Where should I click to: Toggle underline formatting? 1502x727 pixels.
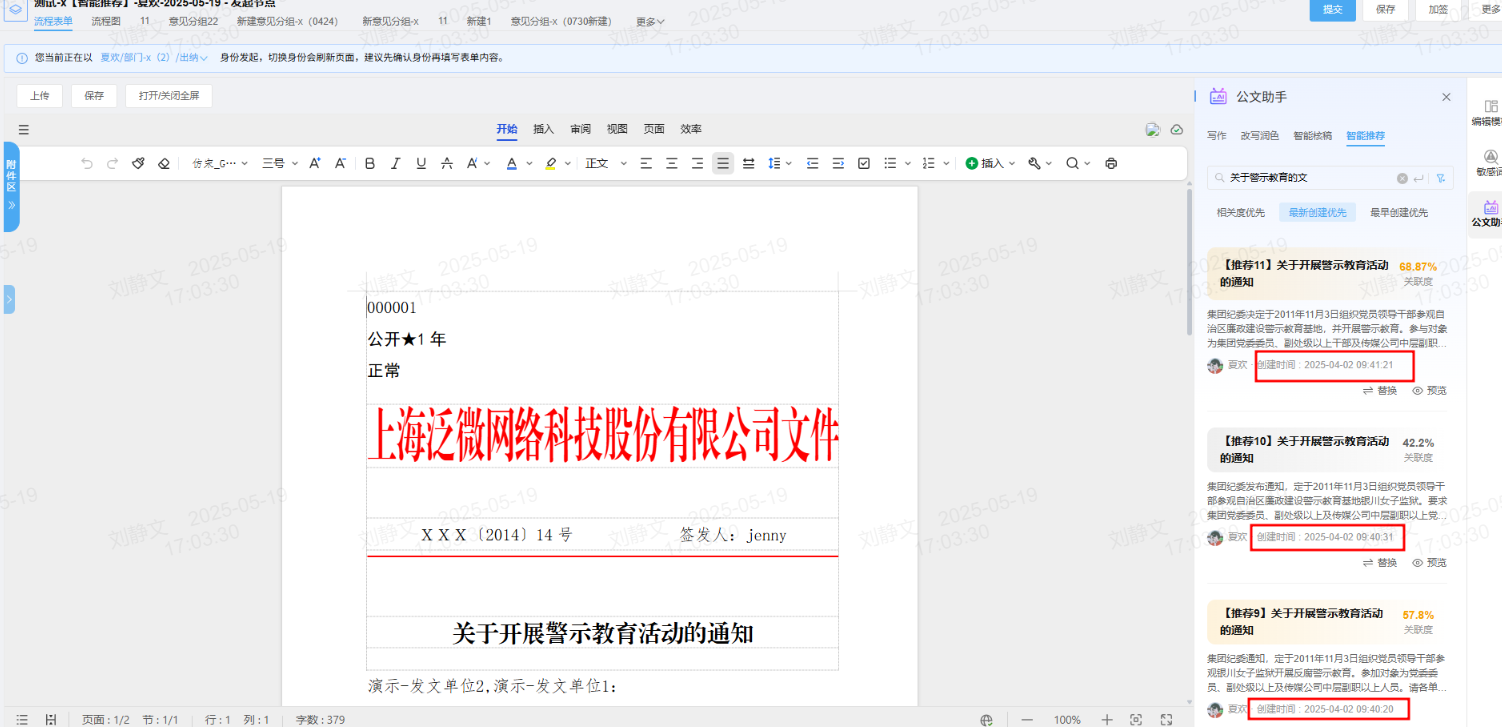point(421,163)
